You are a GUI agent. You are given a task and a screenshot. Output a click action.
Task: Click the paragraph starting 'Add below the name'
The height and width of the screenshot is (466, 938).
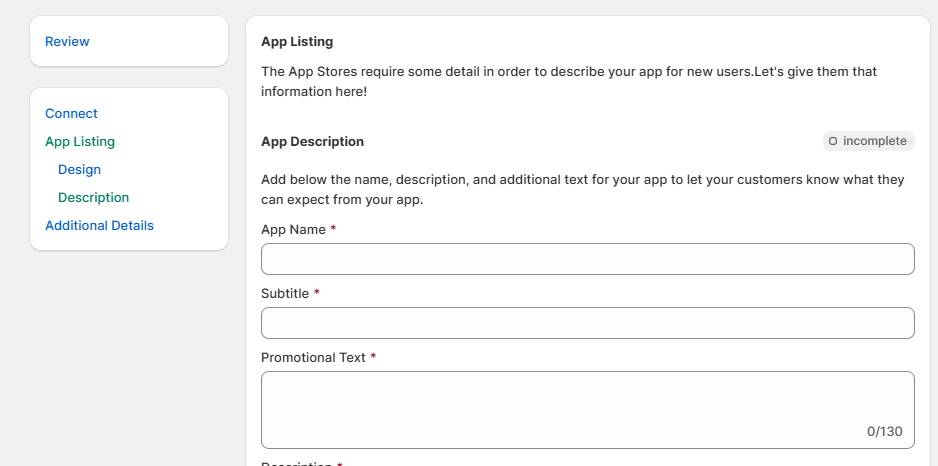coord(583,190)
